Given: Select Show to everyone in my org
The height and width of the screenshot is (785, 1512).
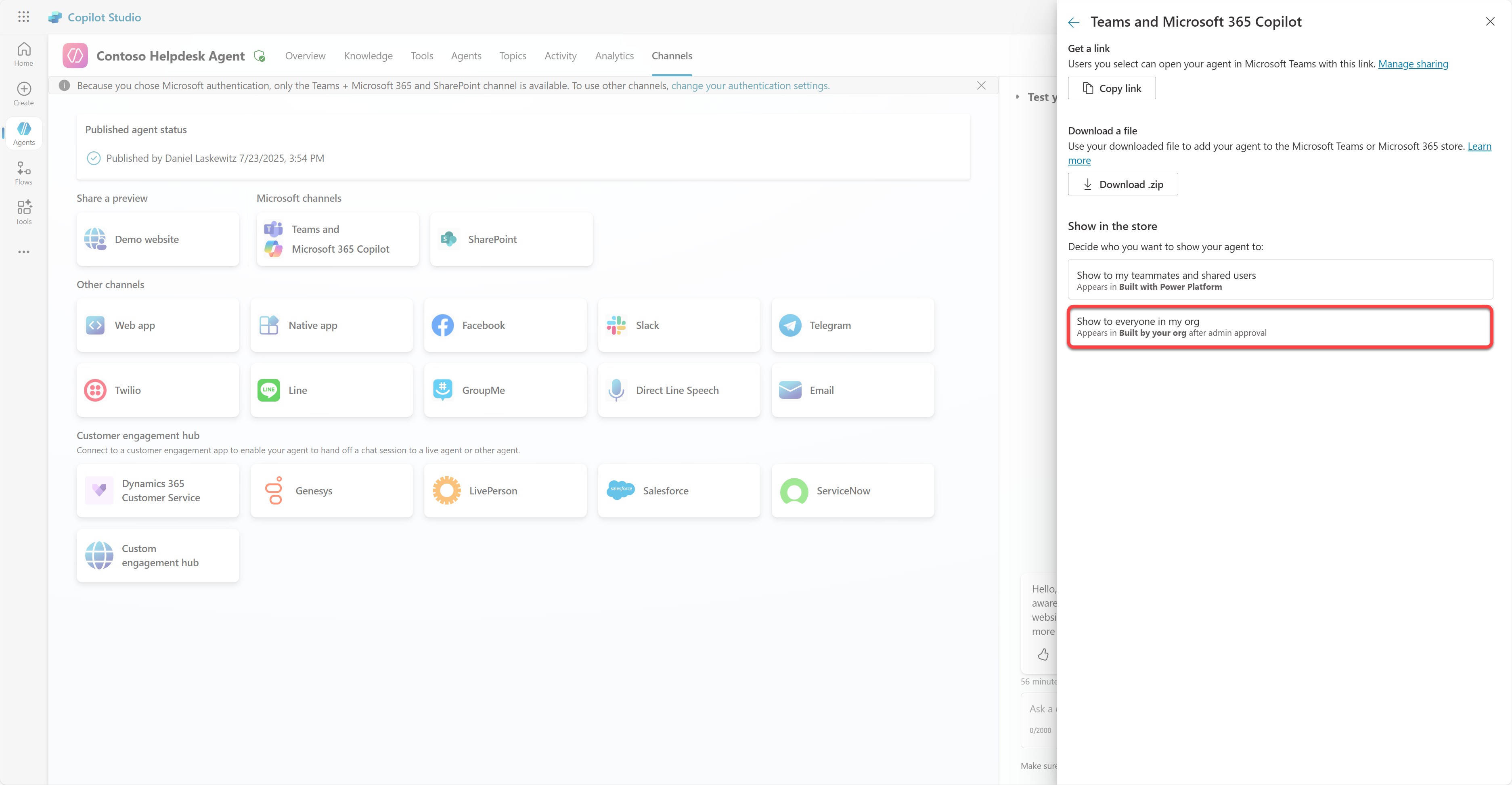Looking at the screenshot, I should [1280, 326].
